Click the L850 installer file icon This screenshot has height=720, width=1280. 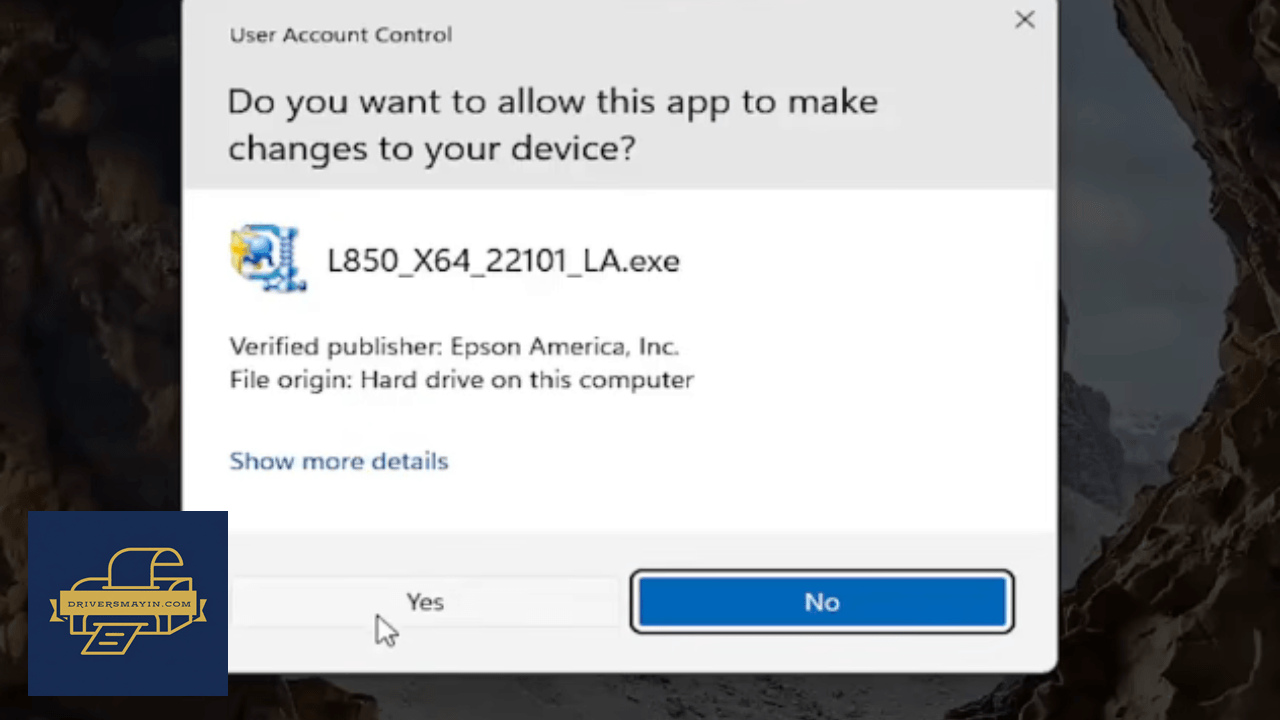click(268, 258)
